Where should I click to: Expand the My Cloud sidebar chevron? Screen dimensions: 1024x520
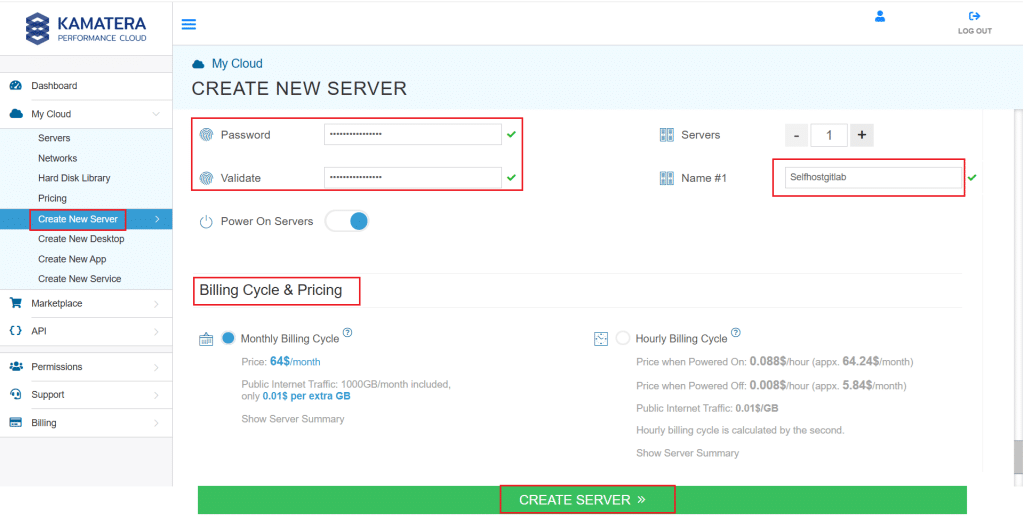pos(156,114)
